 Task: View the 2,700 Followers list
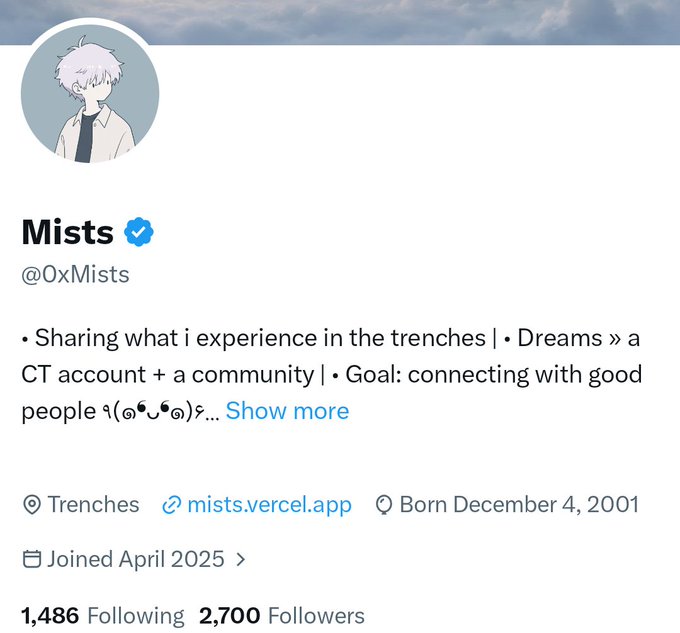tap(282, 616)
